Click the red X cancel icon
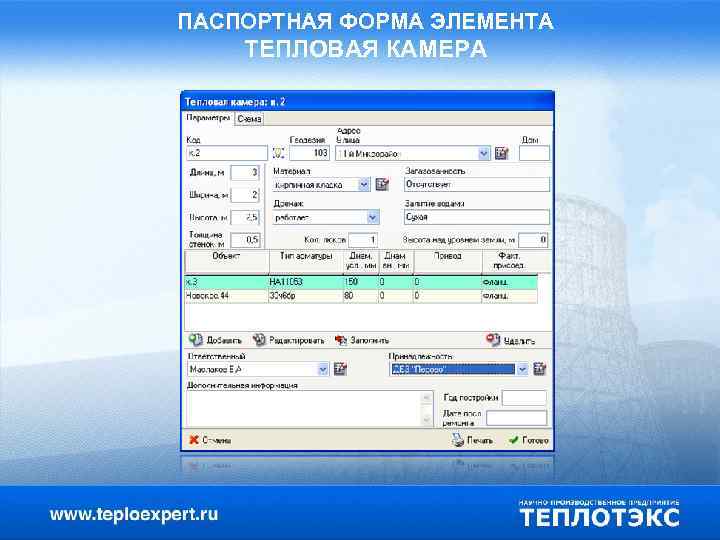 194,440
